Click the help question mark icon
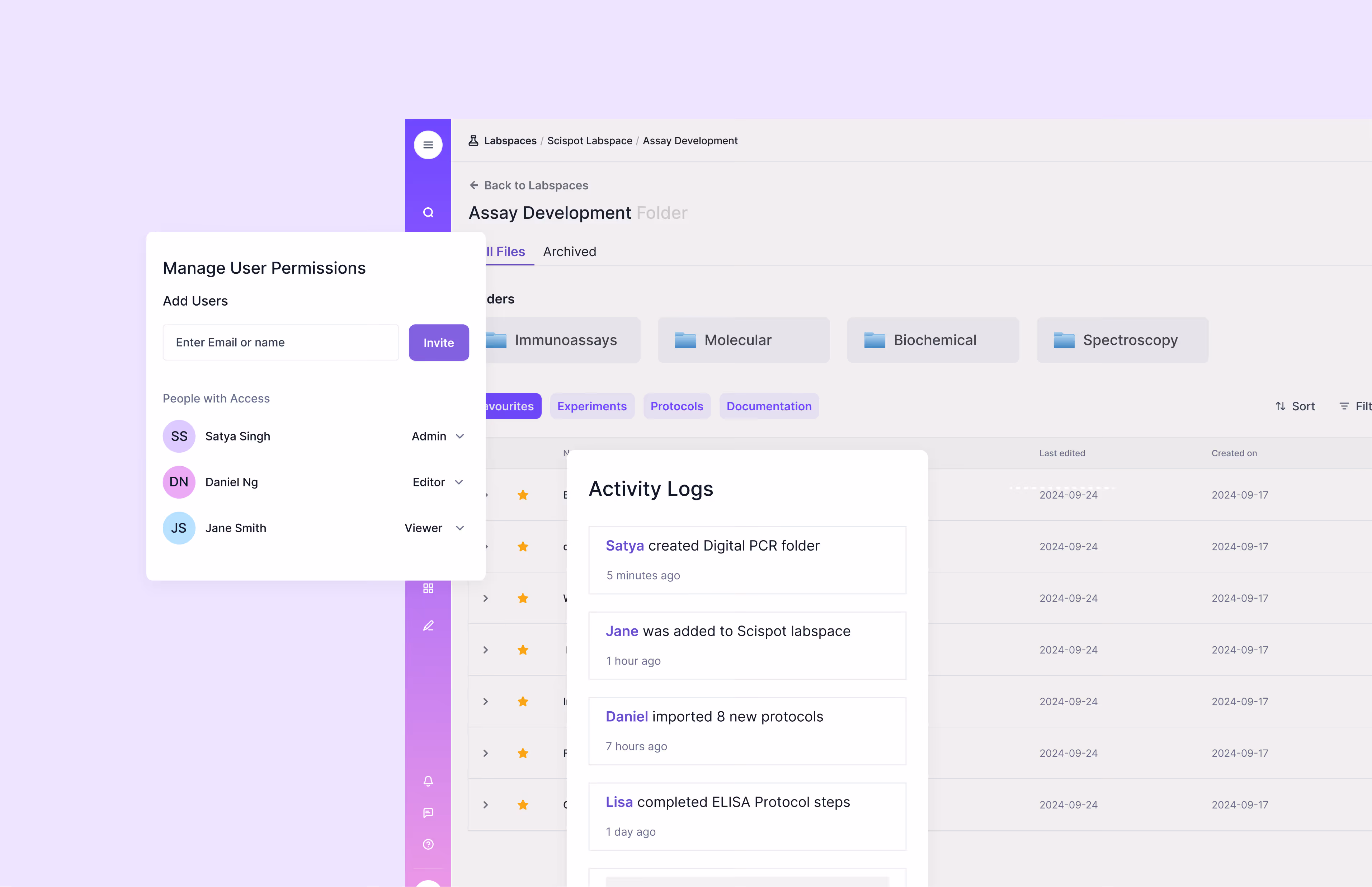The height and width of the screenshot is (887, 1372). tap(428, 844)
